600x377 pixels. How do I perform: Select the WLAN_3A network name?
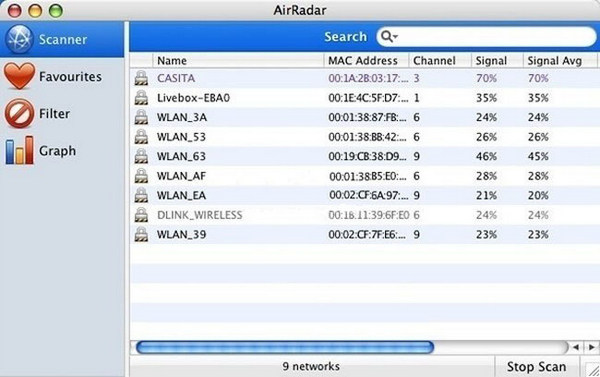tap(182, 118)
